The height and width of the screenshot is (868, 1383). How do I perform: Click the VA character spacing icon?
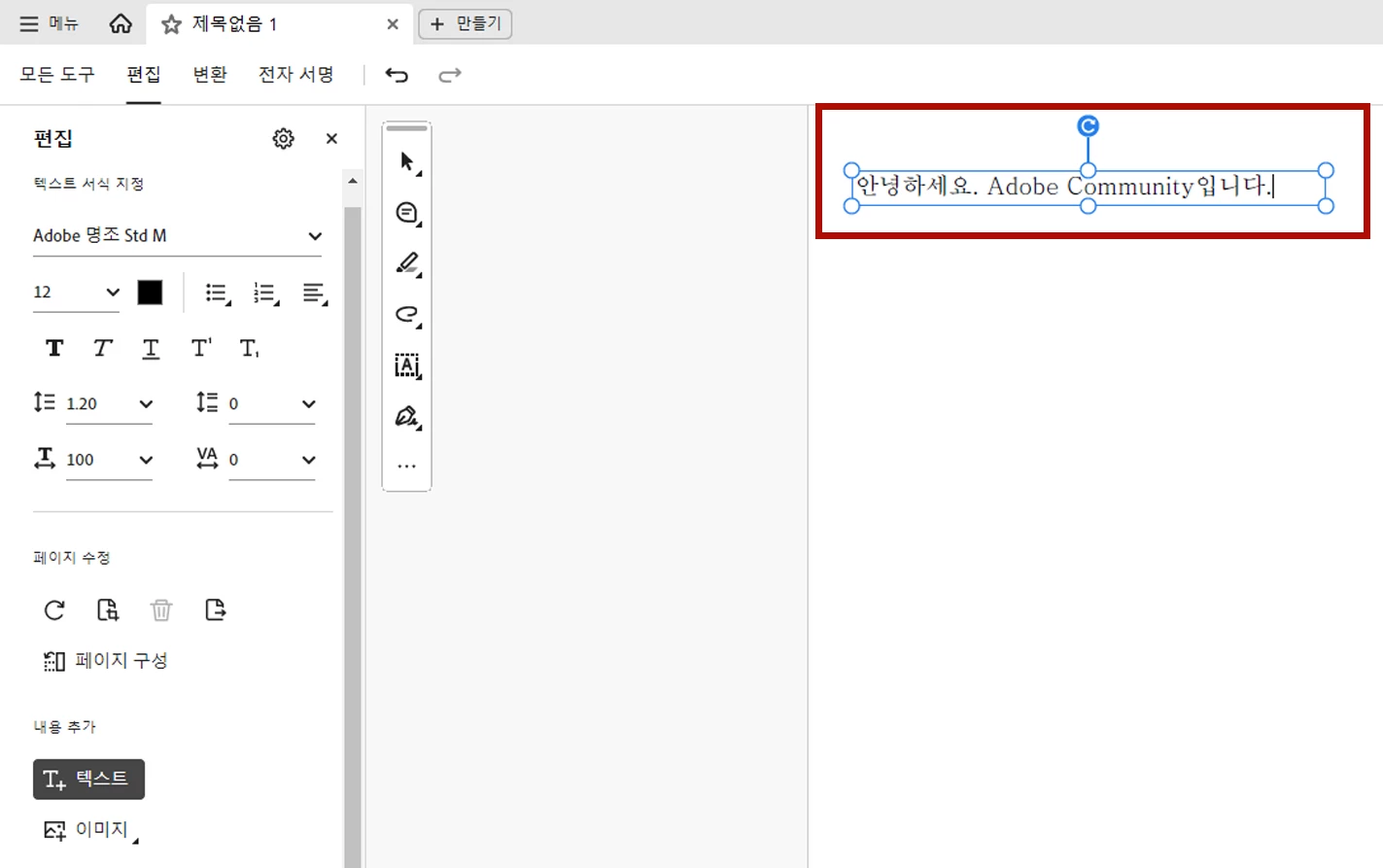(x=207, y=459)
